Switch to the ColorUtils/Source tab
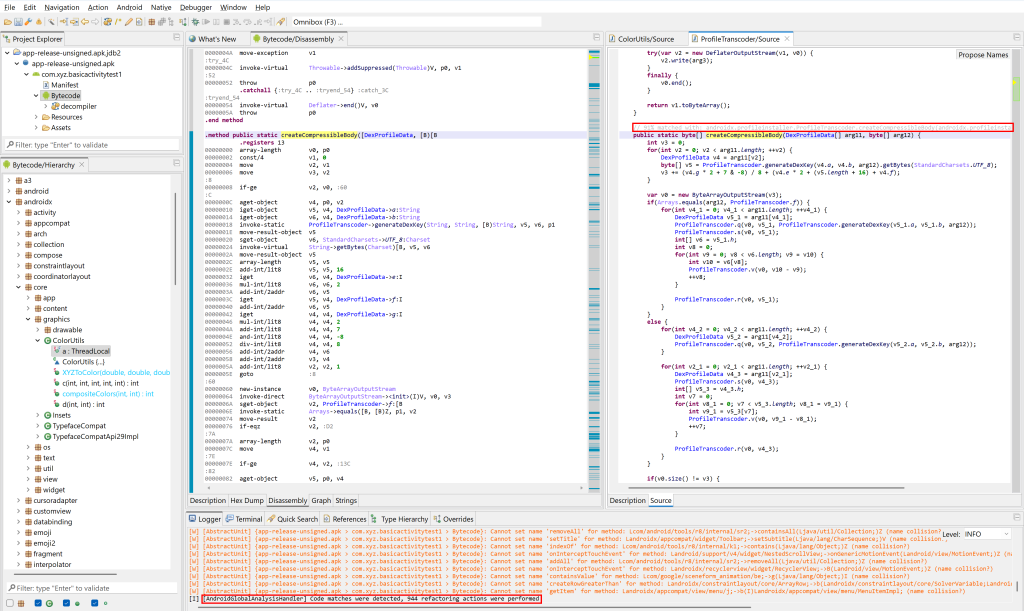 tap(644, 38)
